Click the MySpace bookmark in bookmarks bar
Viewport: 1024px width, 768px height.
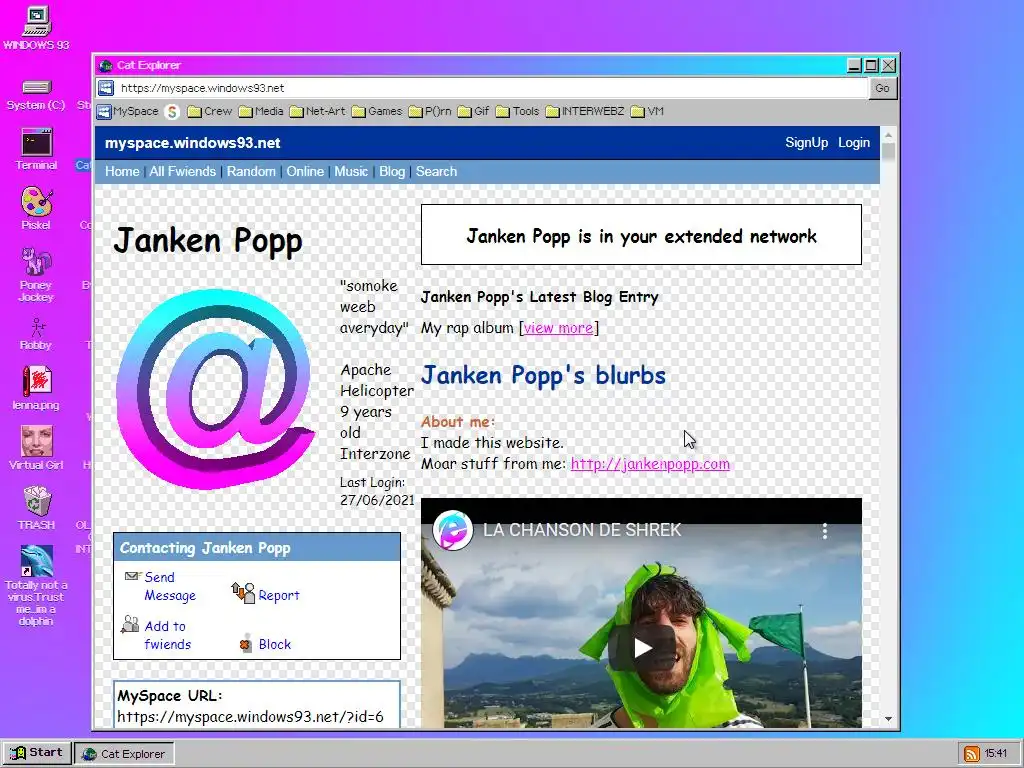click(128, 111)
